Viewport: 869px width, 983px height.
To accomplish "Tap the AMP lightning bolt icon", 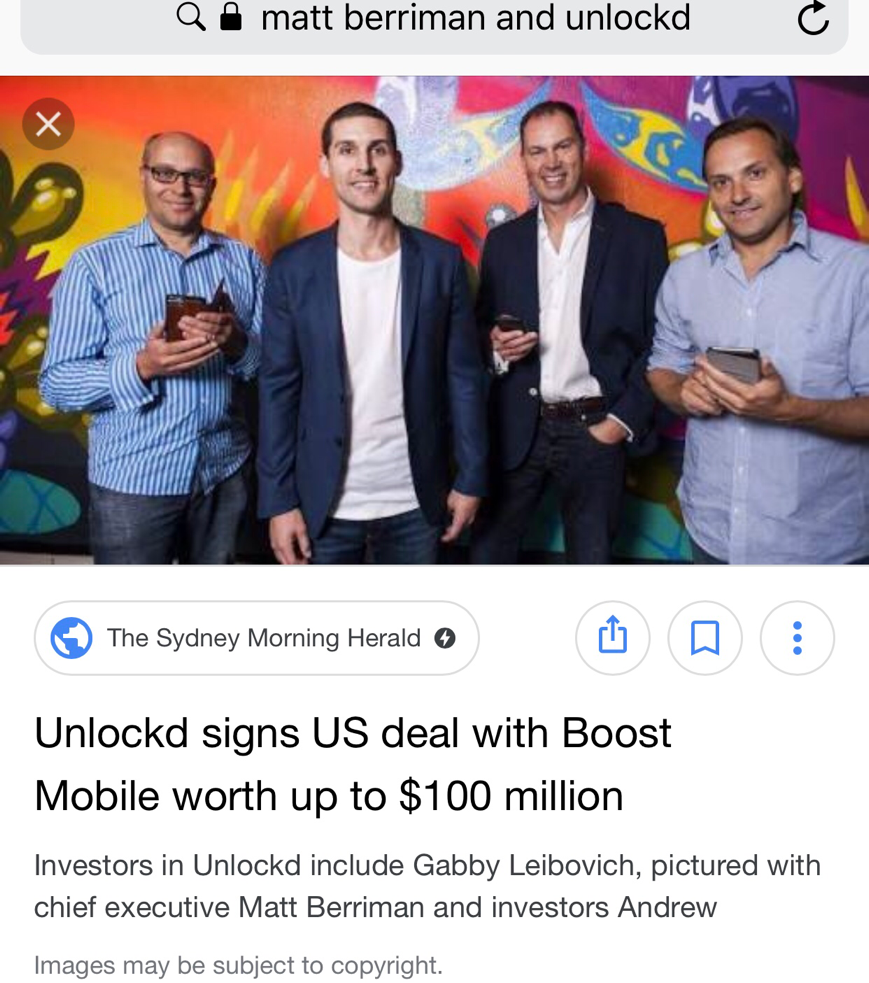I will (445, 638).
